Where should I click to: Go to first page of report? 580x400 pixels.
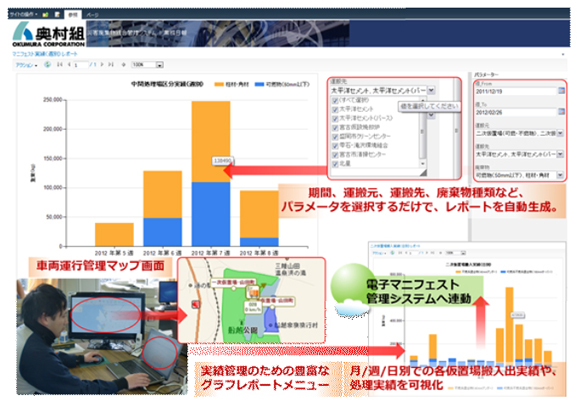coord(59,64)
